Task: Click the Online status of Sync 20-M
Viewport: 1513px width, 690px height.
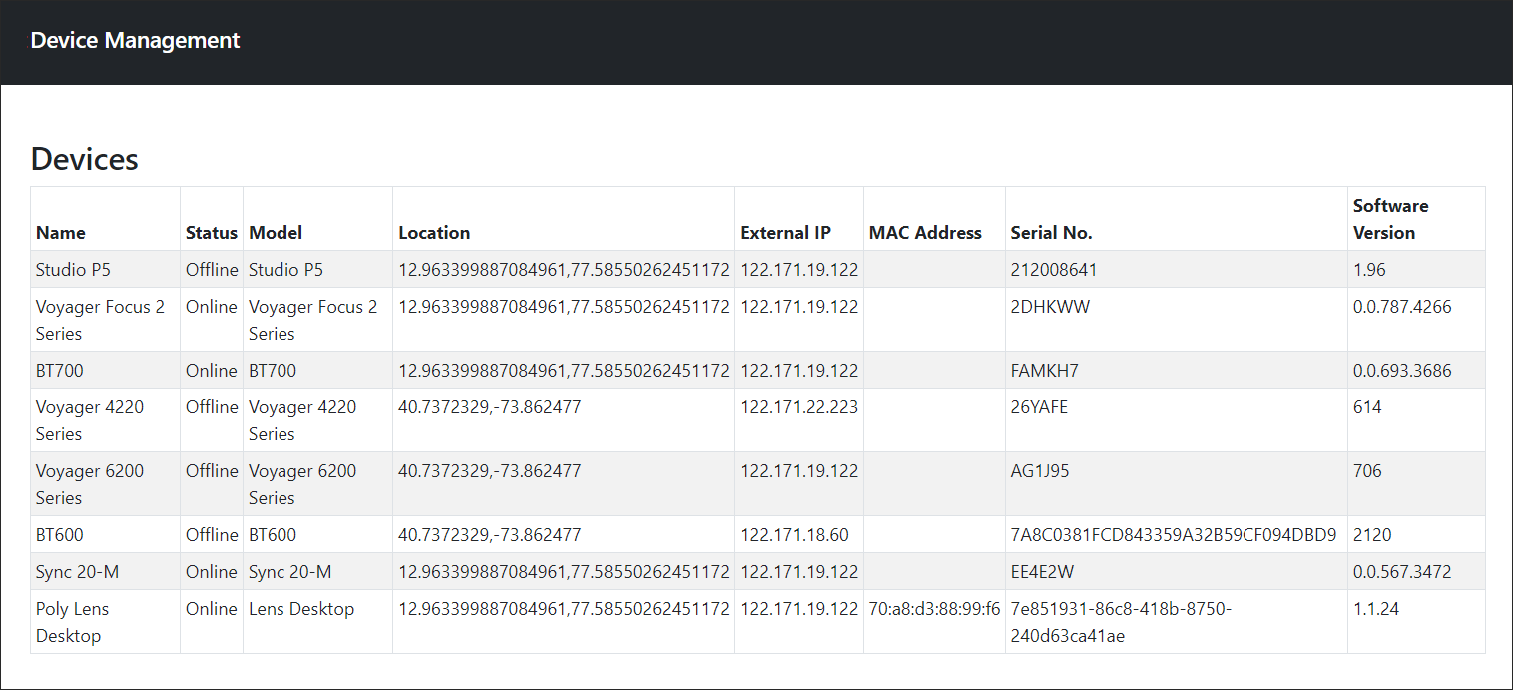Action: click(212, 572)
